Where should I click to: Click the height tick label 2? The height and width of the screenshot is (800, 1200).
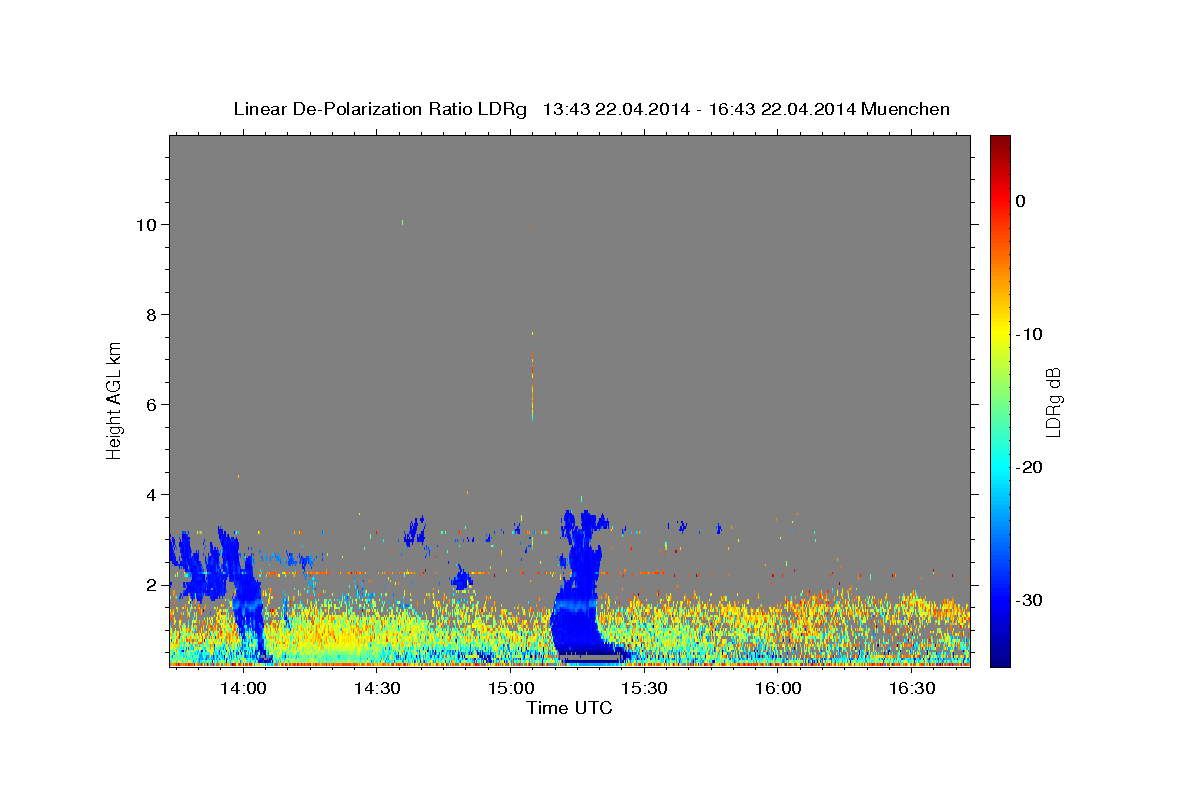tap(153, 584)
